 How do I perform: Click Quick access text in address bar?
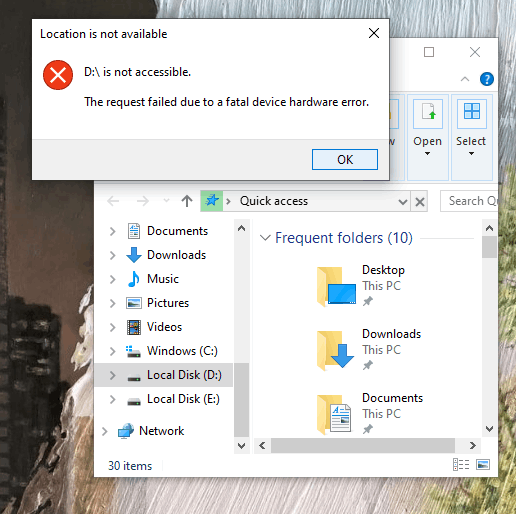274,201
